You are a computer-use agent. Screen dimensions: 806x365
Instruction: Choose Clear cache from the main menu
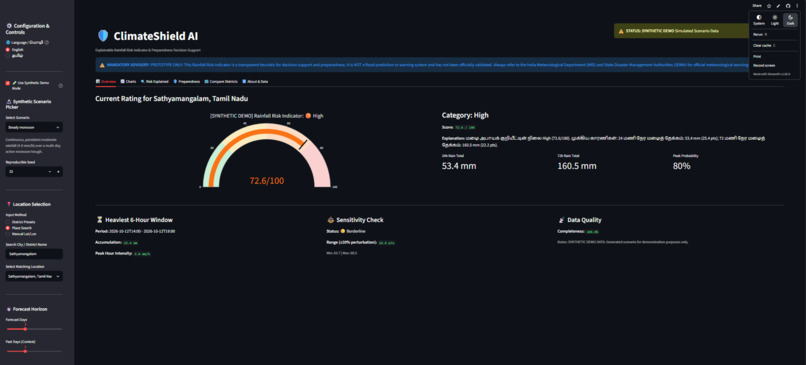coord(774,45)
